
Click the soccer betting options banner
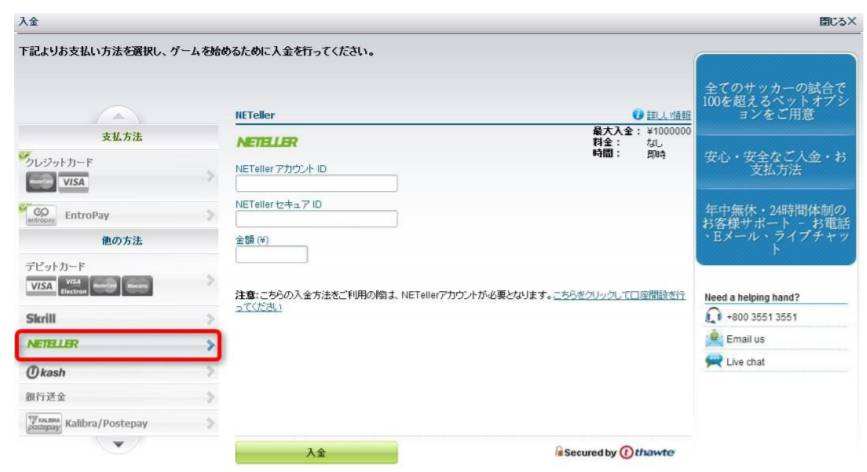[x=776, y=95]
